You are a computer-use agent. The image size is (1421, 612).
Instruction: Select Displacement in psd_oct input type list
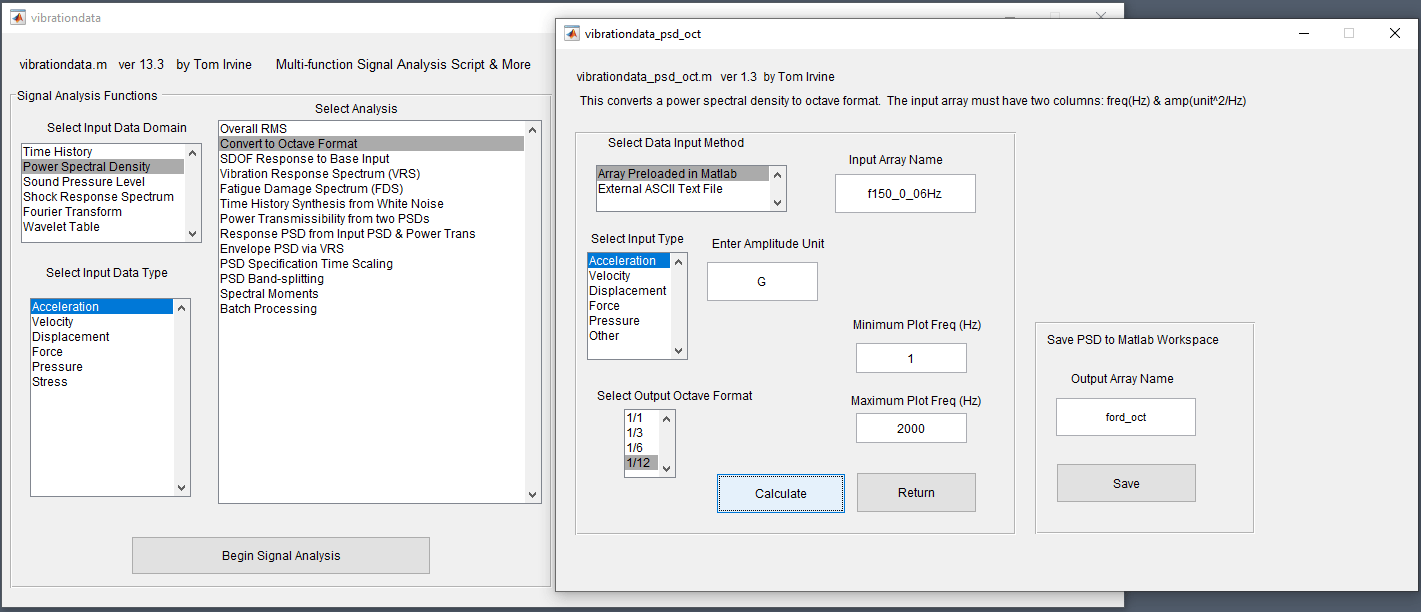[x=629, y=291]
